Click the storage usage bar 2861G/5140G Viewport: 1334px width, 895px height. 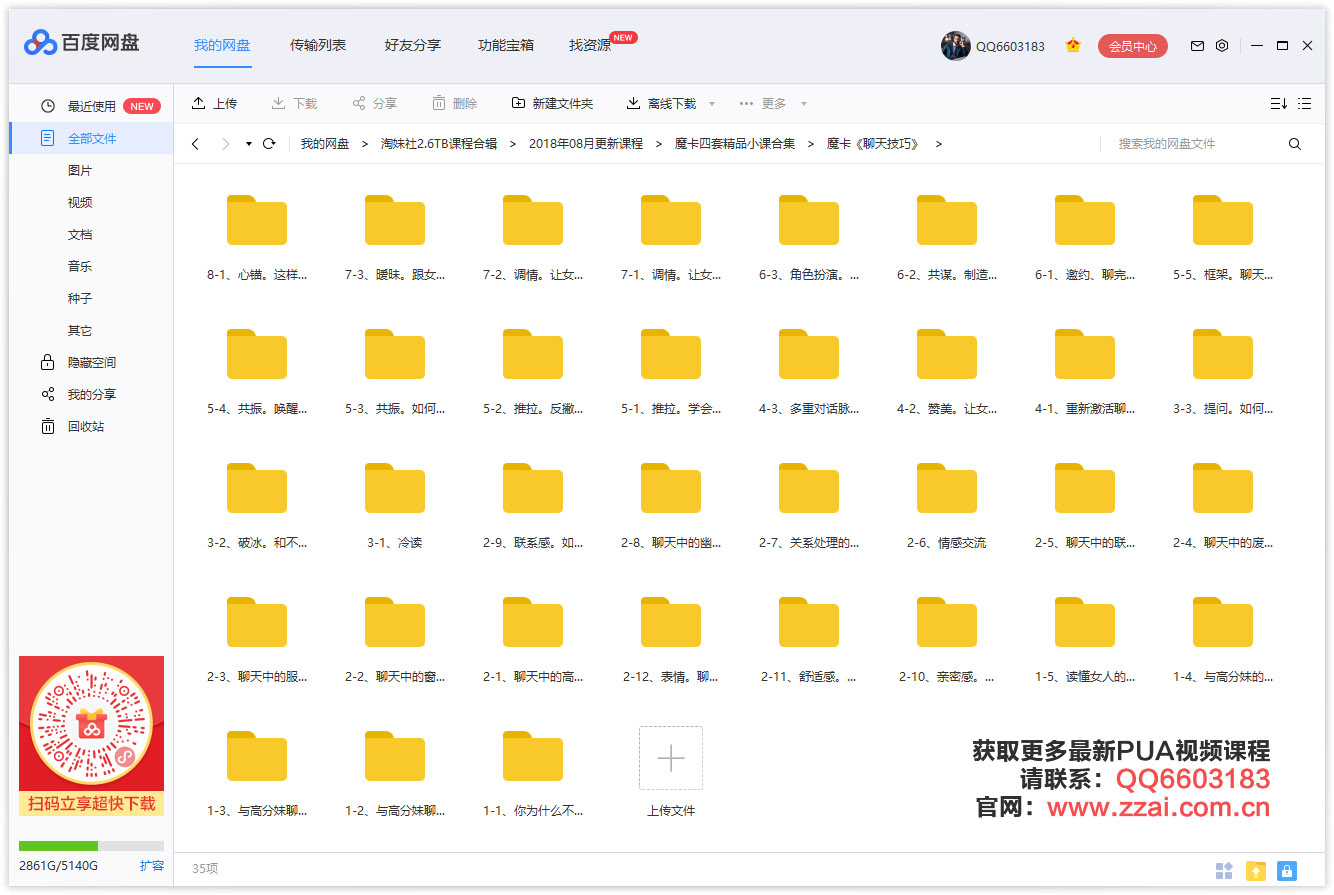click(x=91, y=846)
